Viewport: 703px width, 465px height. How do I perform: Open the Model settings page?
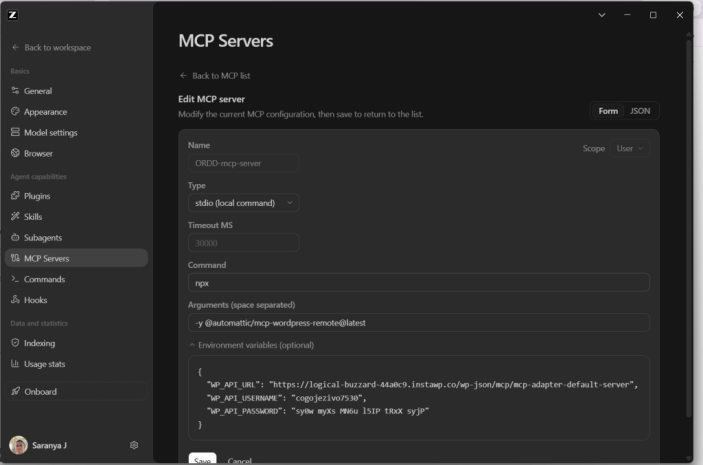[x=76, y=132]
